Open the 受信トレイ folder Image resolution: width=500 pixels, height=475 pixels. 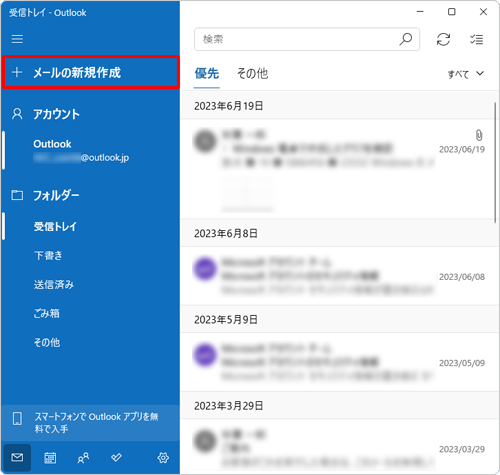(x=91, y=227)
